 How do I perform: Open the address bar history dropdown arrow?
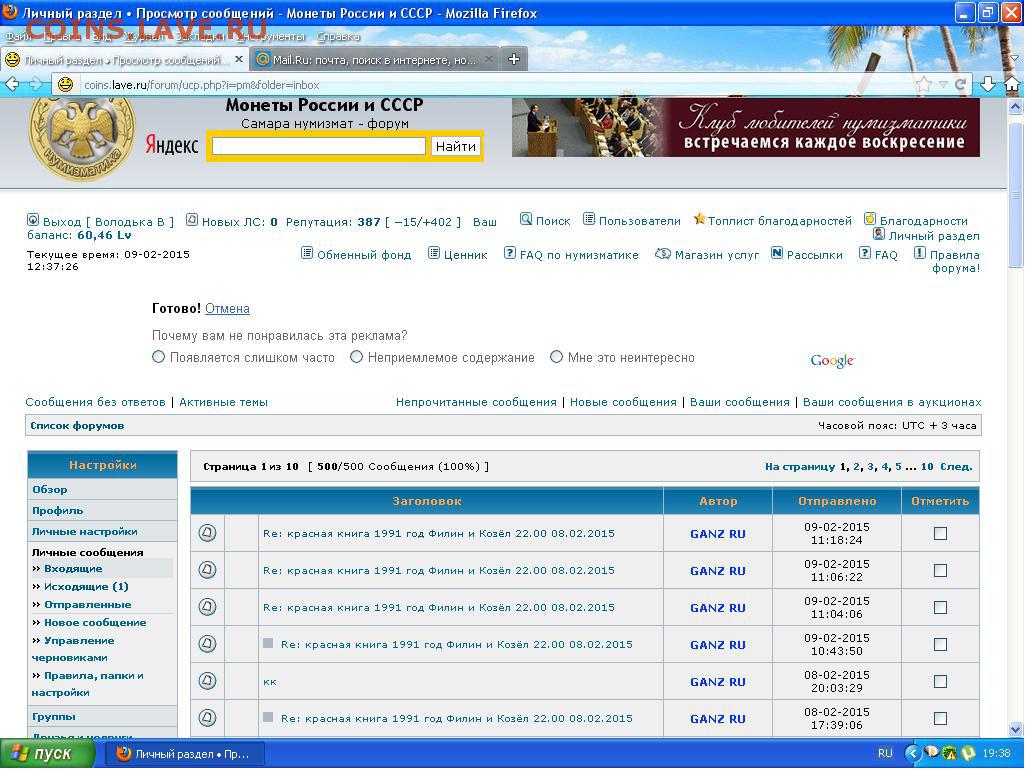(x=943, y=84)
